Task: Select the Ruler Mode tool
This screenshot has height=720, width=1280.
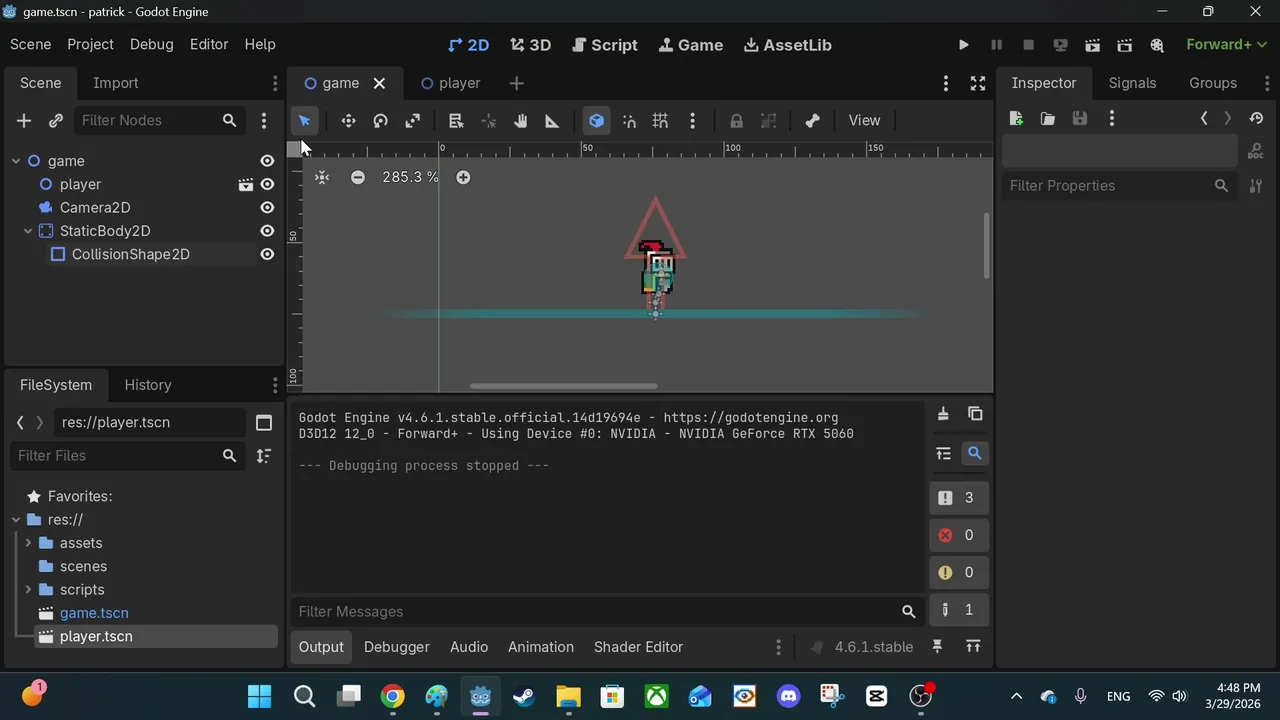Action: 552,121
